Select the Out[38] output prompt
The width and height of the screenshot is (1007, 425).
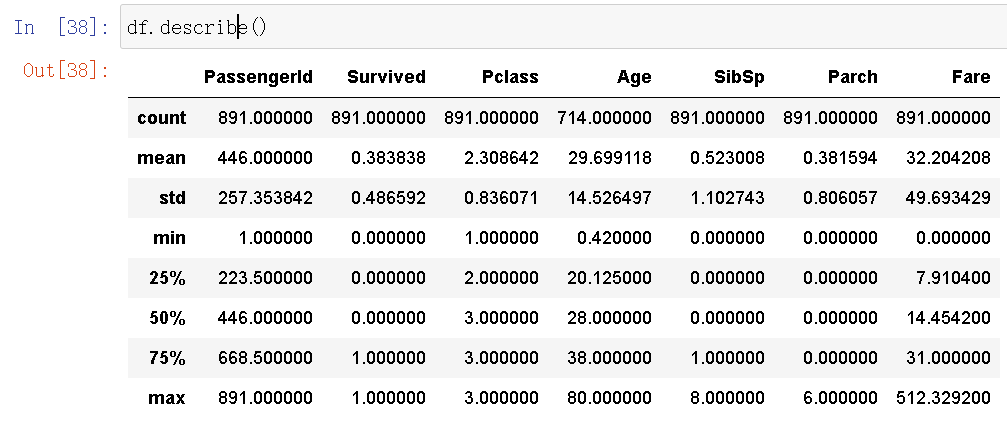[66, 69]
